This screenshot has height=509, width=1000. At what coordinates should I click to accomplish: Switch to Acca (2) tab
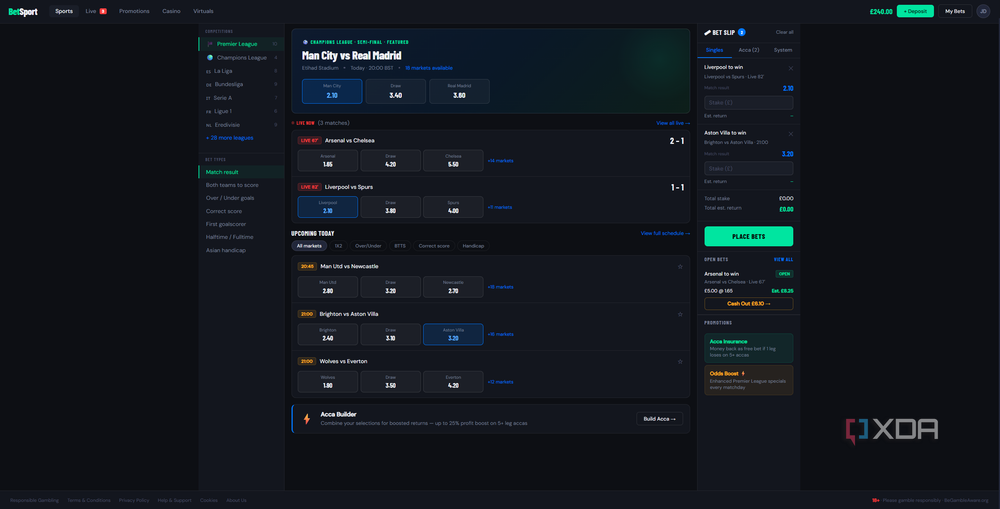point(749,50)
